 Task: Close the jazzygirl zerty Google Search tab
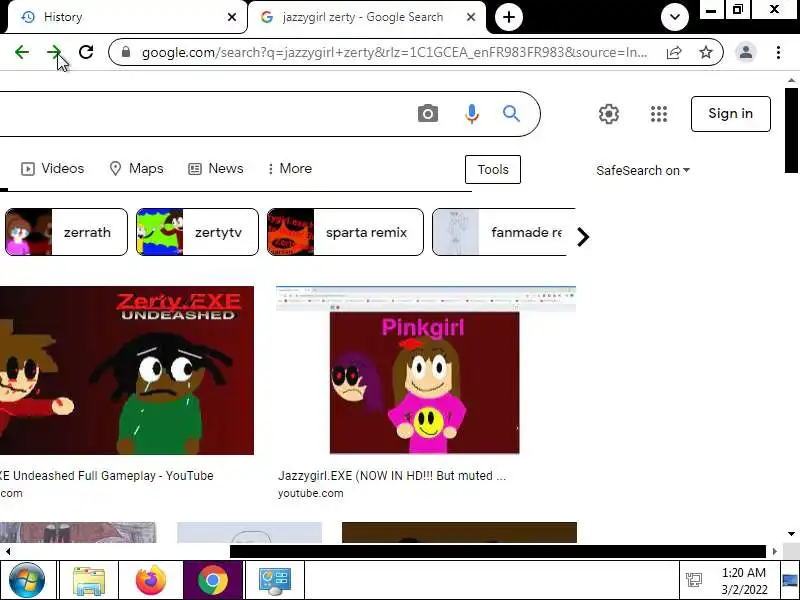pos(471,17)
